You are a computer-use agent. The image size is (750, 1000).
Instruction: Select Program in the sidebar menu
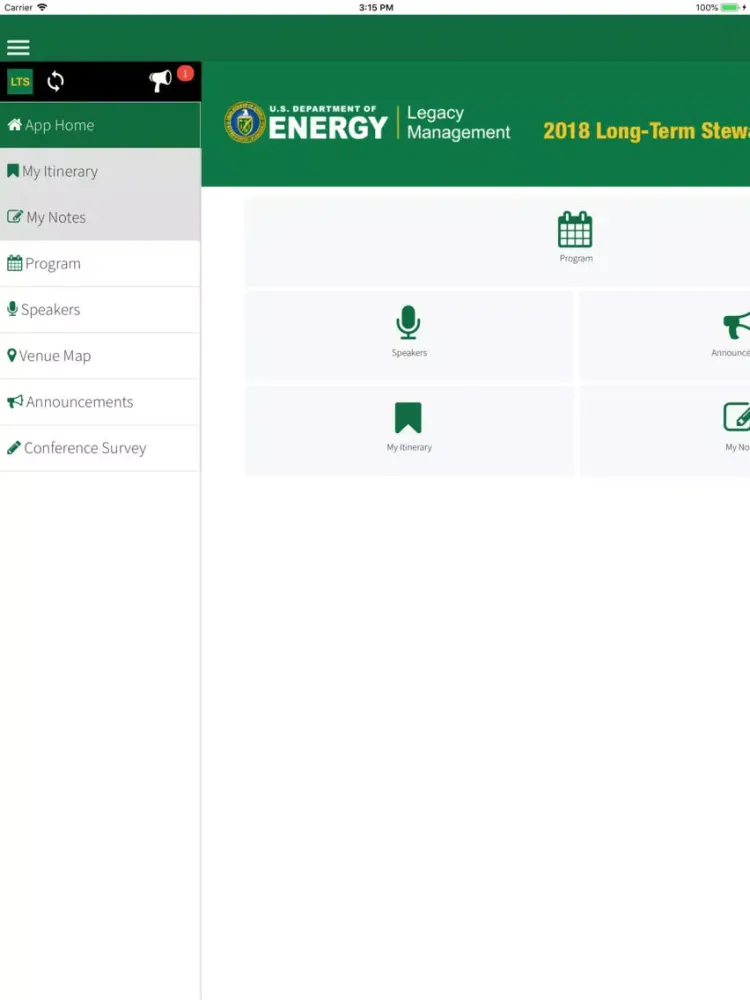coord(100,263)
